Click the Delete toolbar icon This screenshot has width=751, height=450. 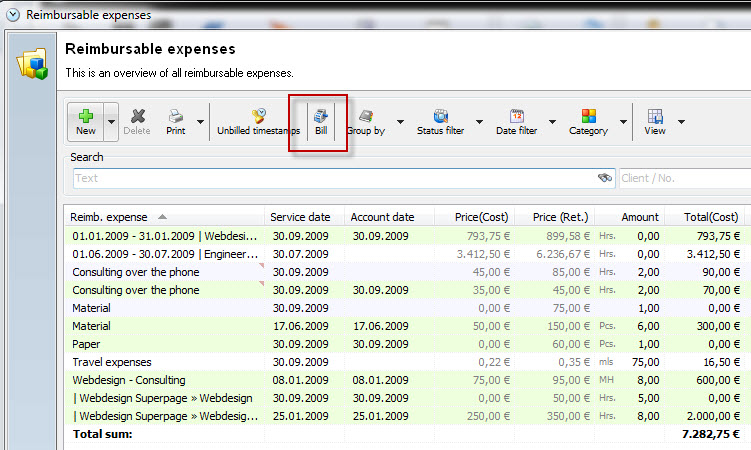pos(137,122)
